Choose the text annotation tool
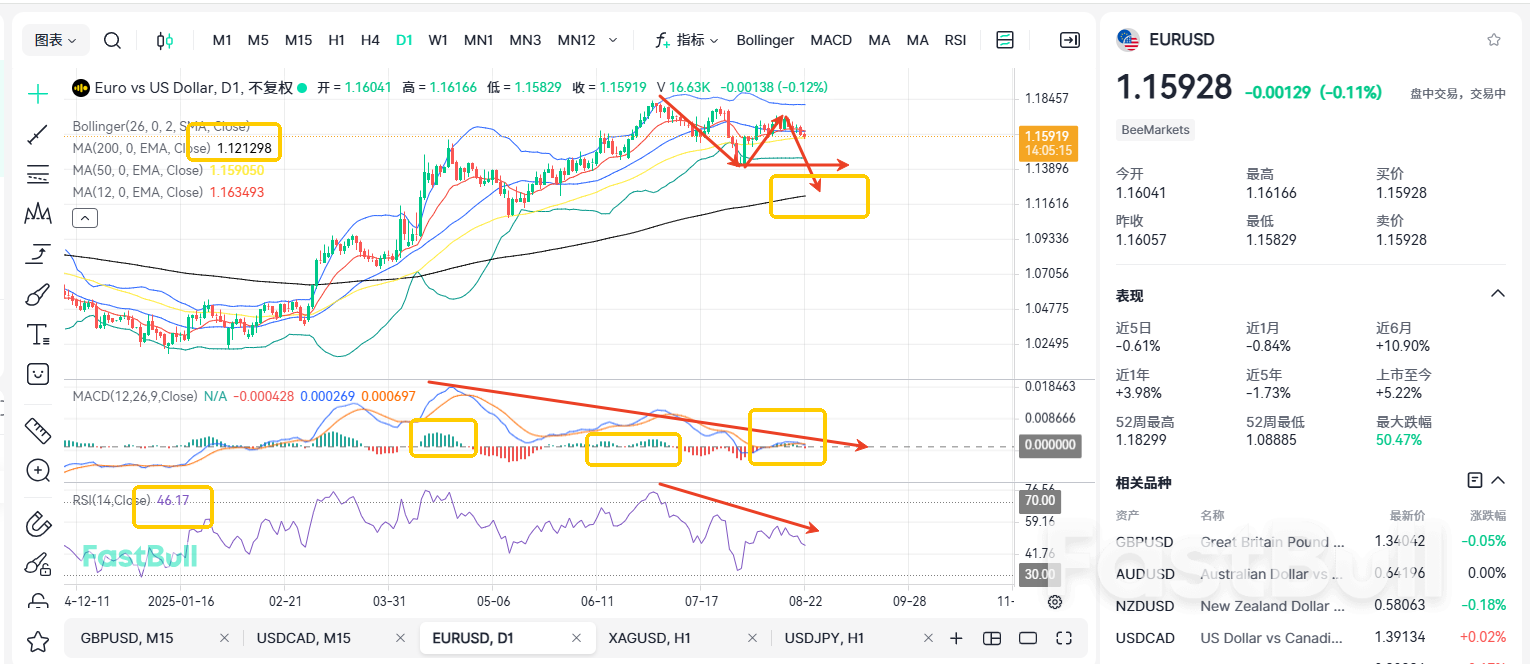 click(38, 334)
